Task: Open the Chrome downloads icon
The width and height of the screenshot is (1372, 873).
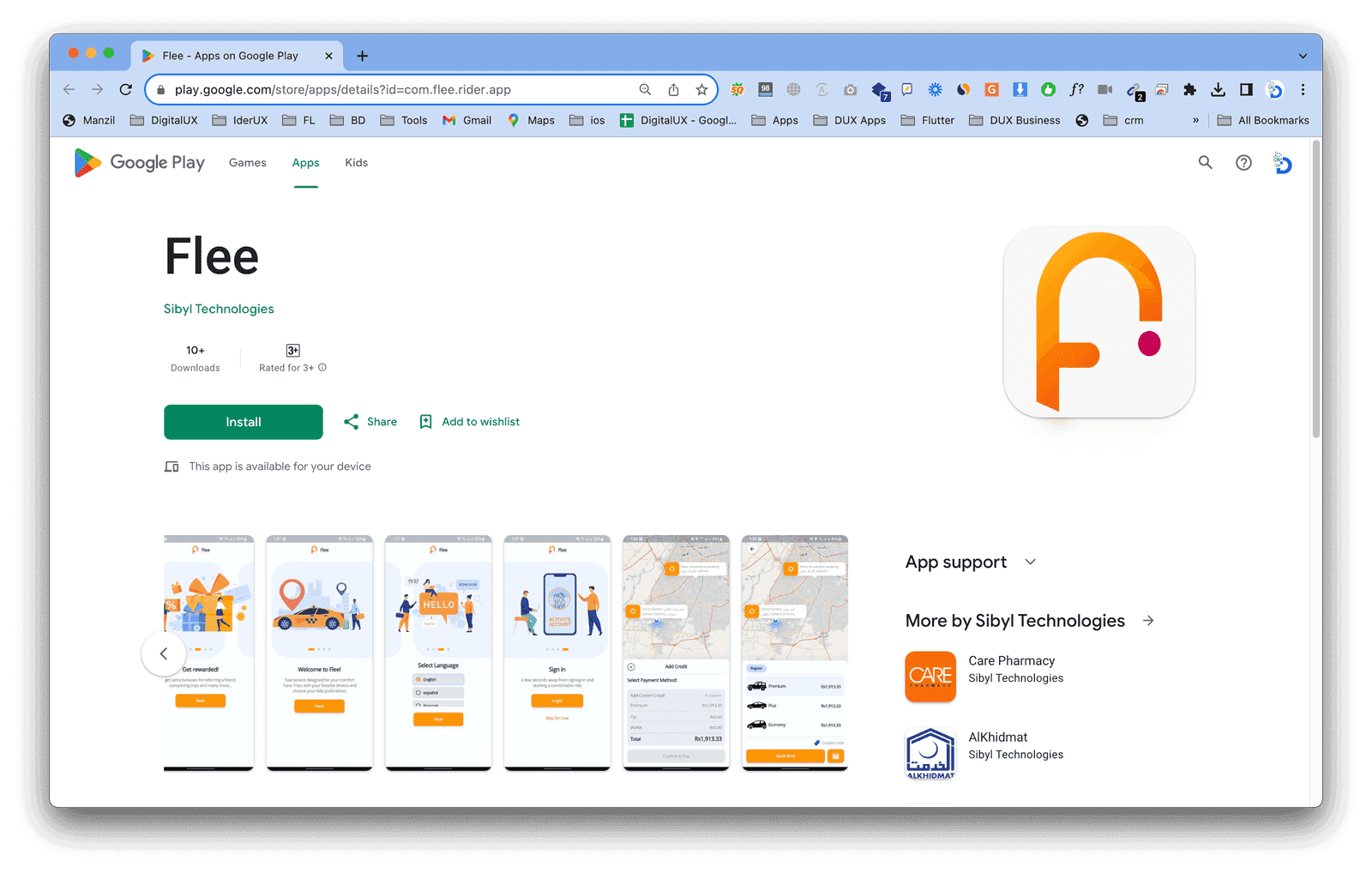Action: tap(1218, 89)
